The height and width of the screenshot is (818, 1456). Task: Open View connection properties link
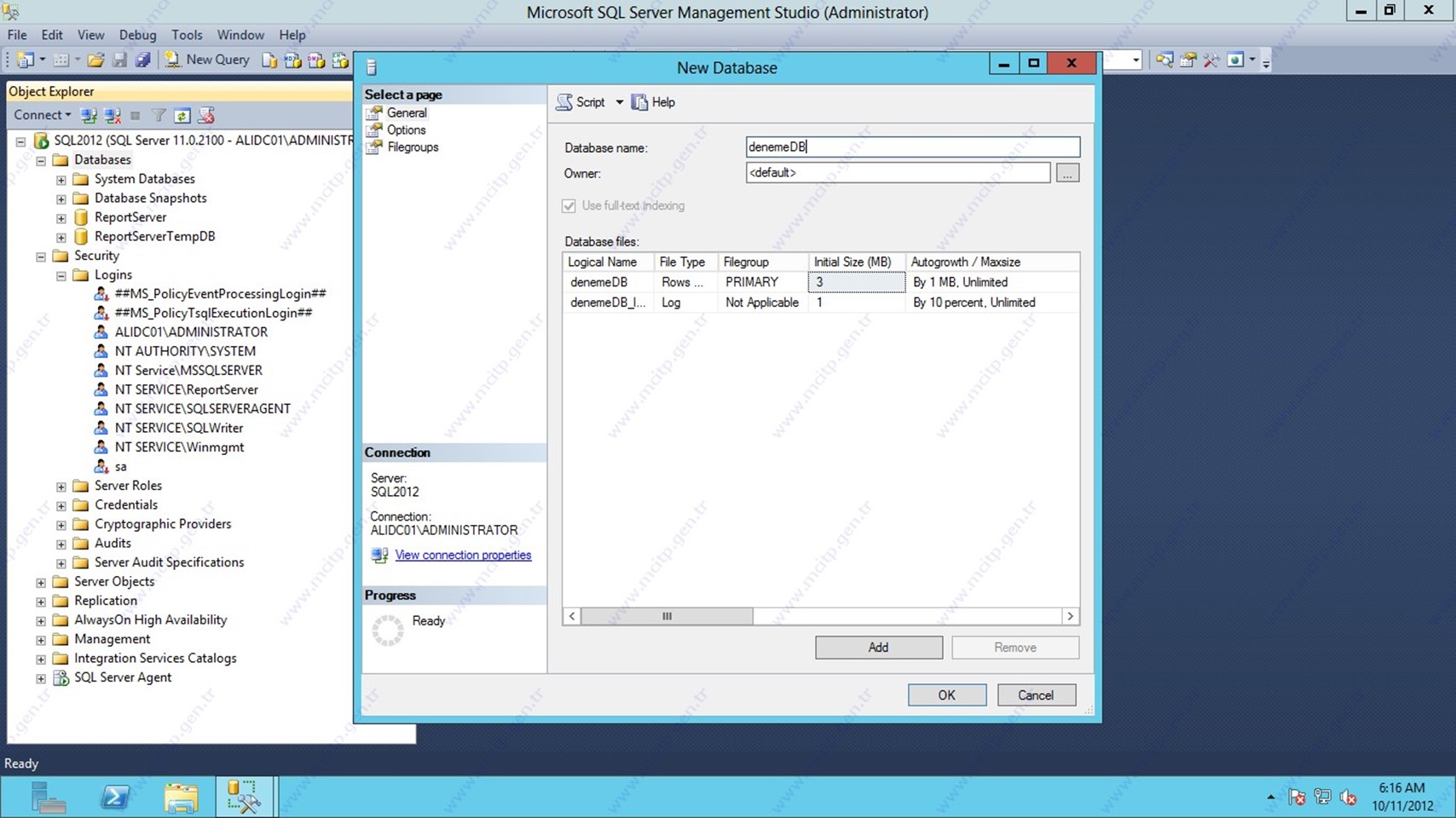click(x=463, y=555)
